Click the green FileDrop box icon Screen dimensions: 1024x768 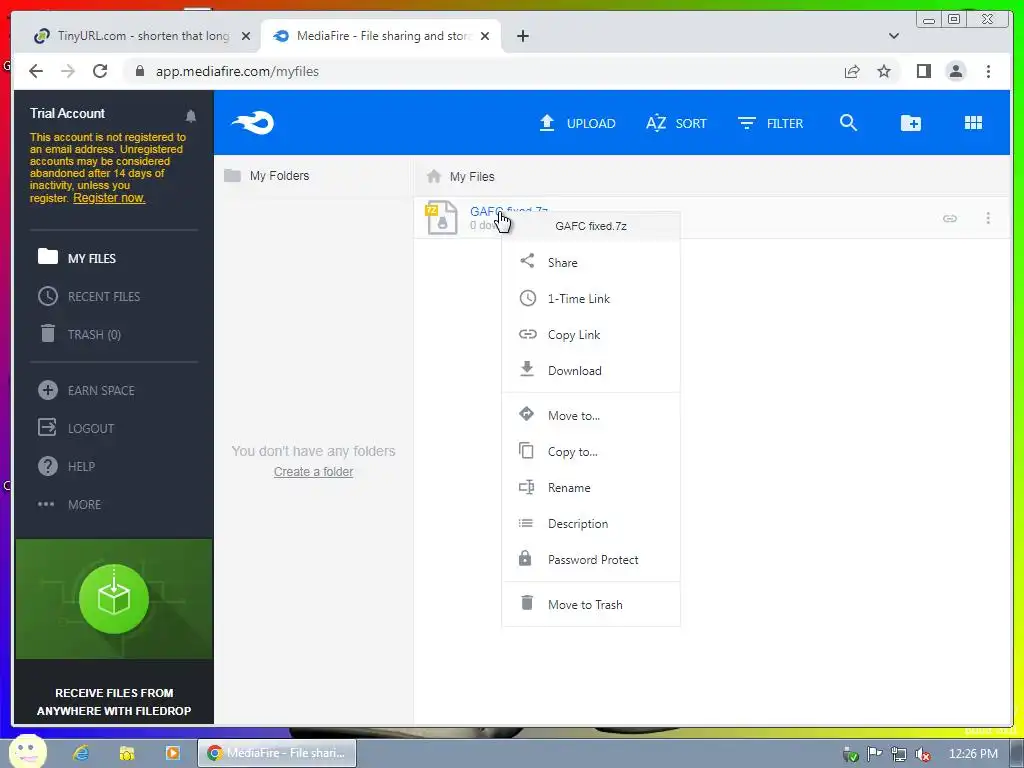(x=114, y=599)
